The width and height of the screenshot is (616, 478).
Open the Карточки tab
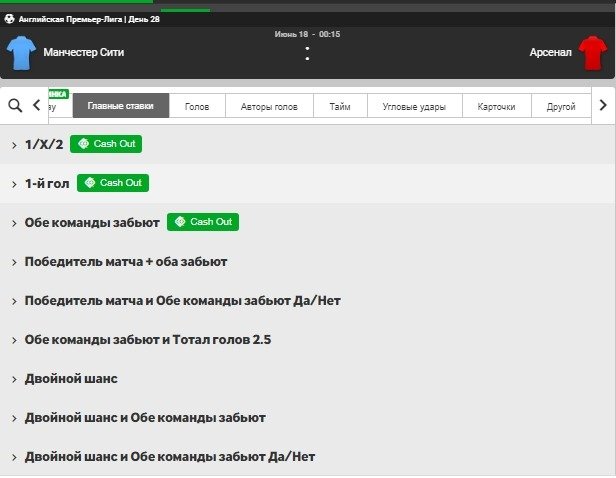tap(496, 106)
